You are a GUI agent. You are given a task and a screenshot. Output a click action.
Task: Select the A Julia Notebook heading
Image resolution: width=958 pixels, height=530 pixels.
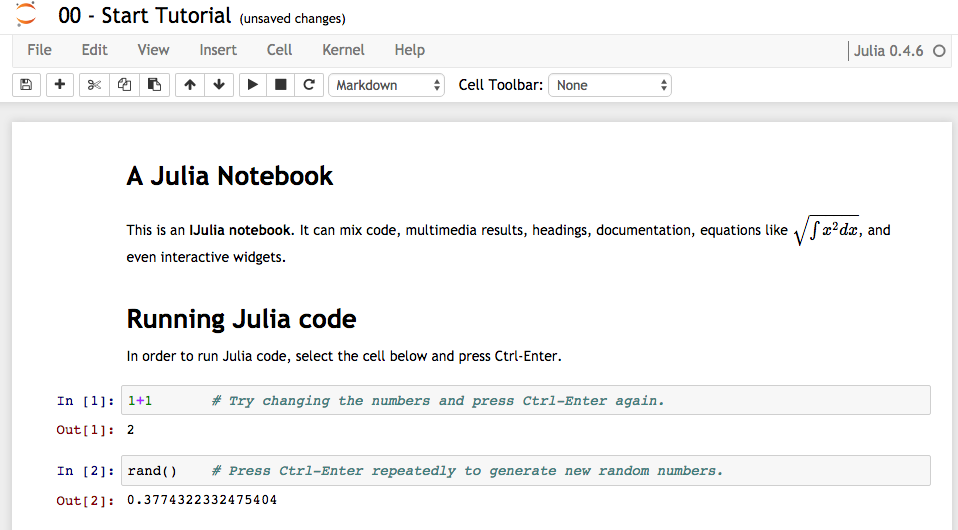tap(230, 176)
